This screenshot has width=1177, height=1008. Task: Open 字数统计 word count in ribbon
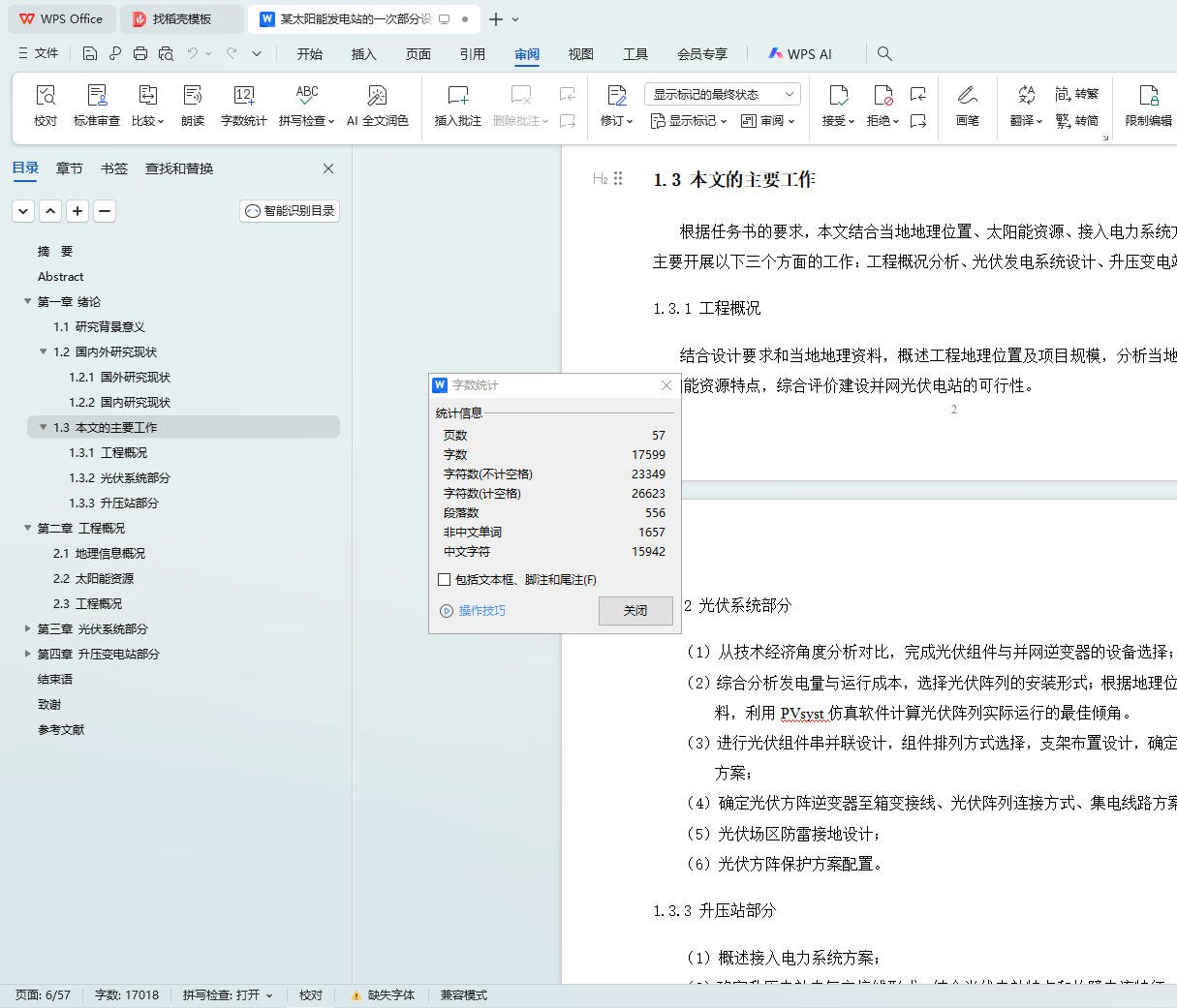243,105
